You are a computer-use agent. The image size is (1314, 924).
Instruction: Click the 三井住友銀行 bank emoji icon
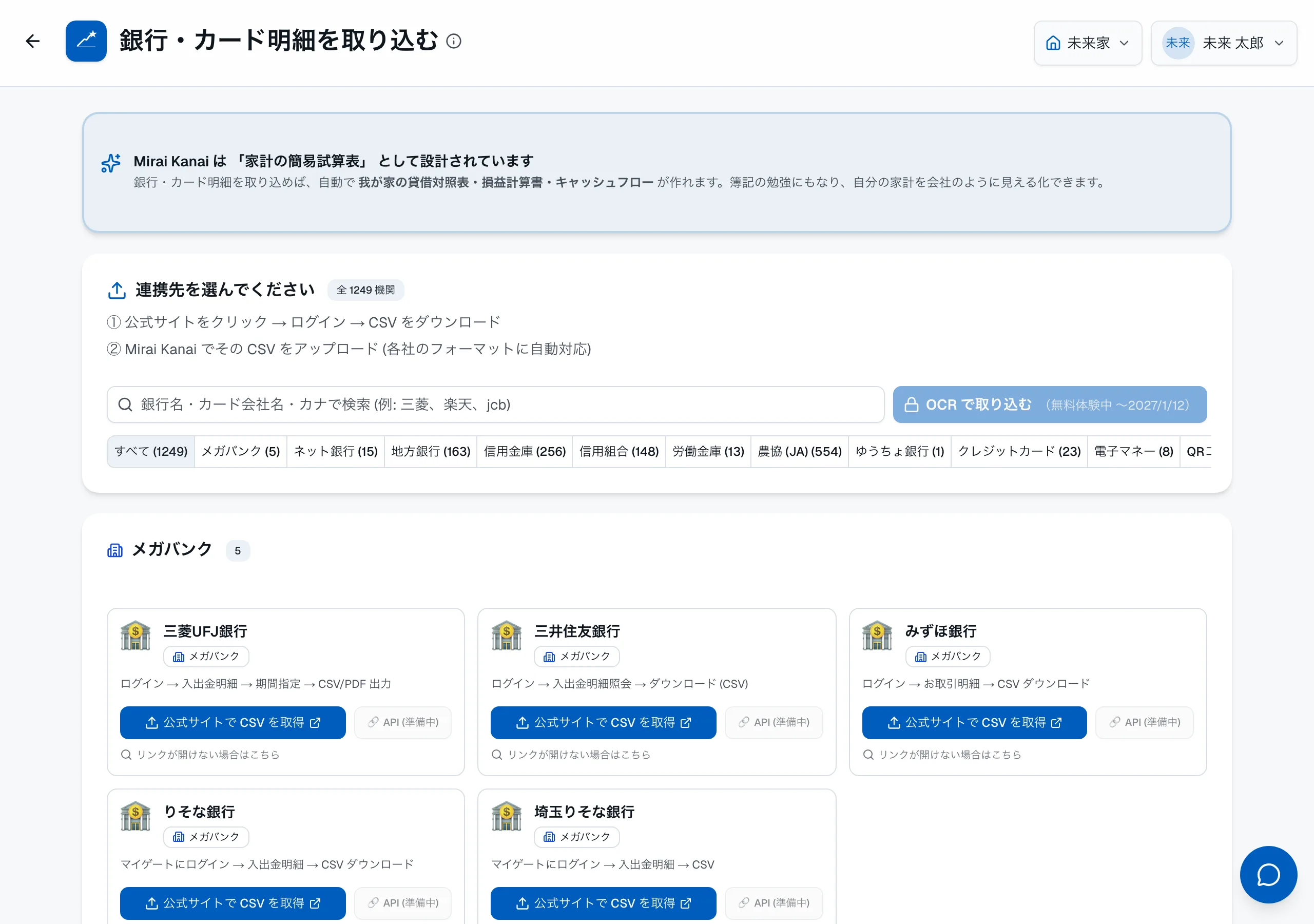coord(507,636)
